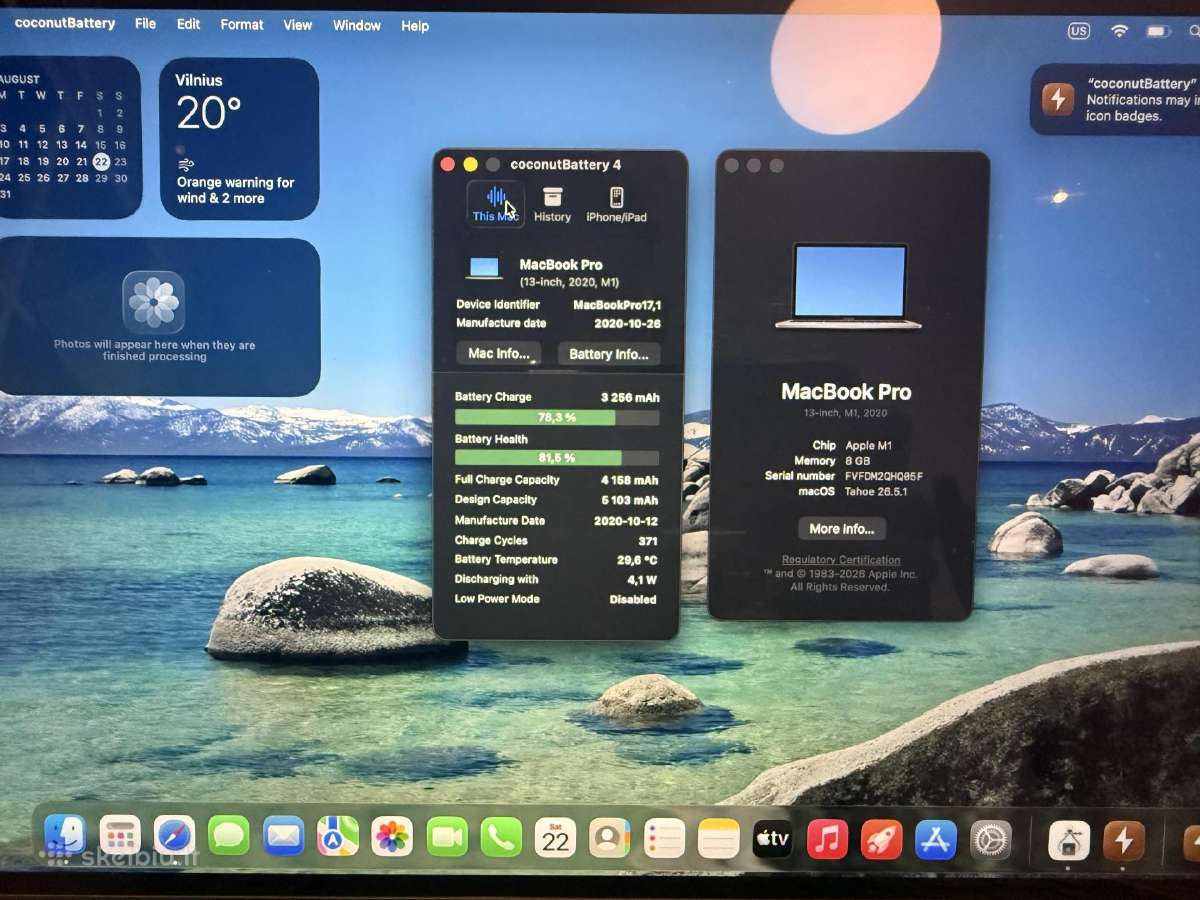Screen dimensions: 1200x900
Task: Click the Apple M1 chip value
Action: click(x=868, y=446)
